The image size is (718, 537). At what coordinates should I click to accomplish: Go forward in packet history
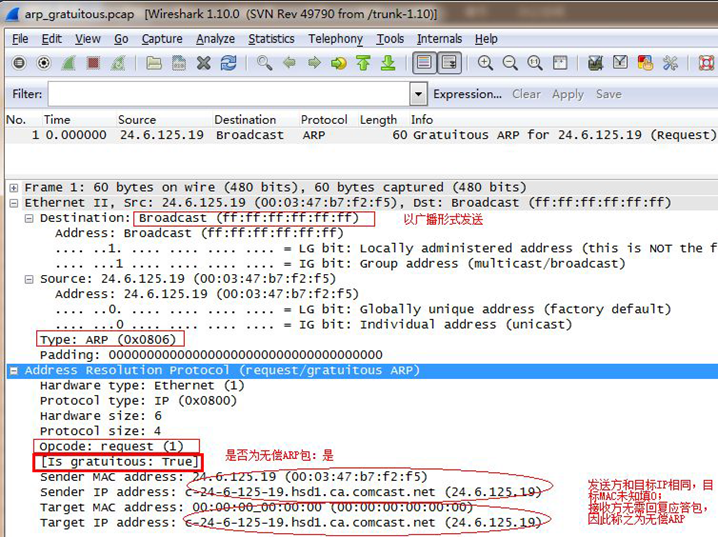(314, 63)
